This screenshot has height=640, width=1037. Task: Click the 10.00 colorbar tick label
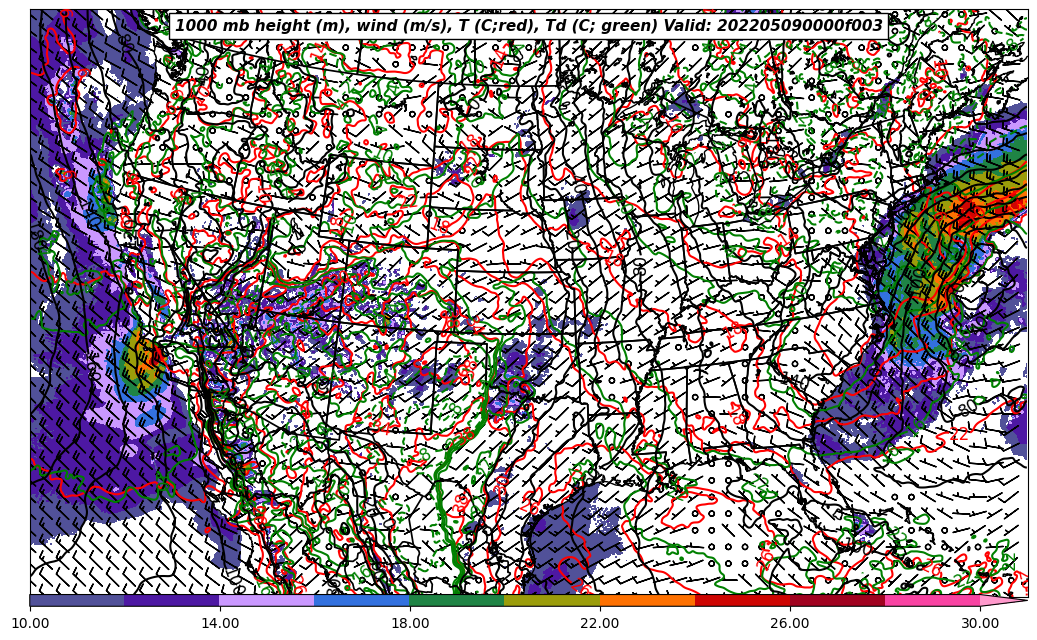point(30,623)
